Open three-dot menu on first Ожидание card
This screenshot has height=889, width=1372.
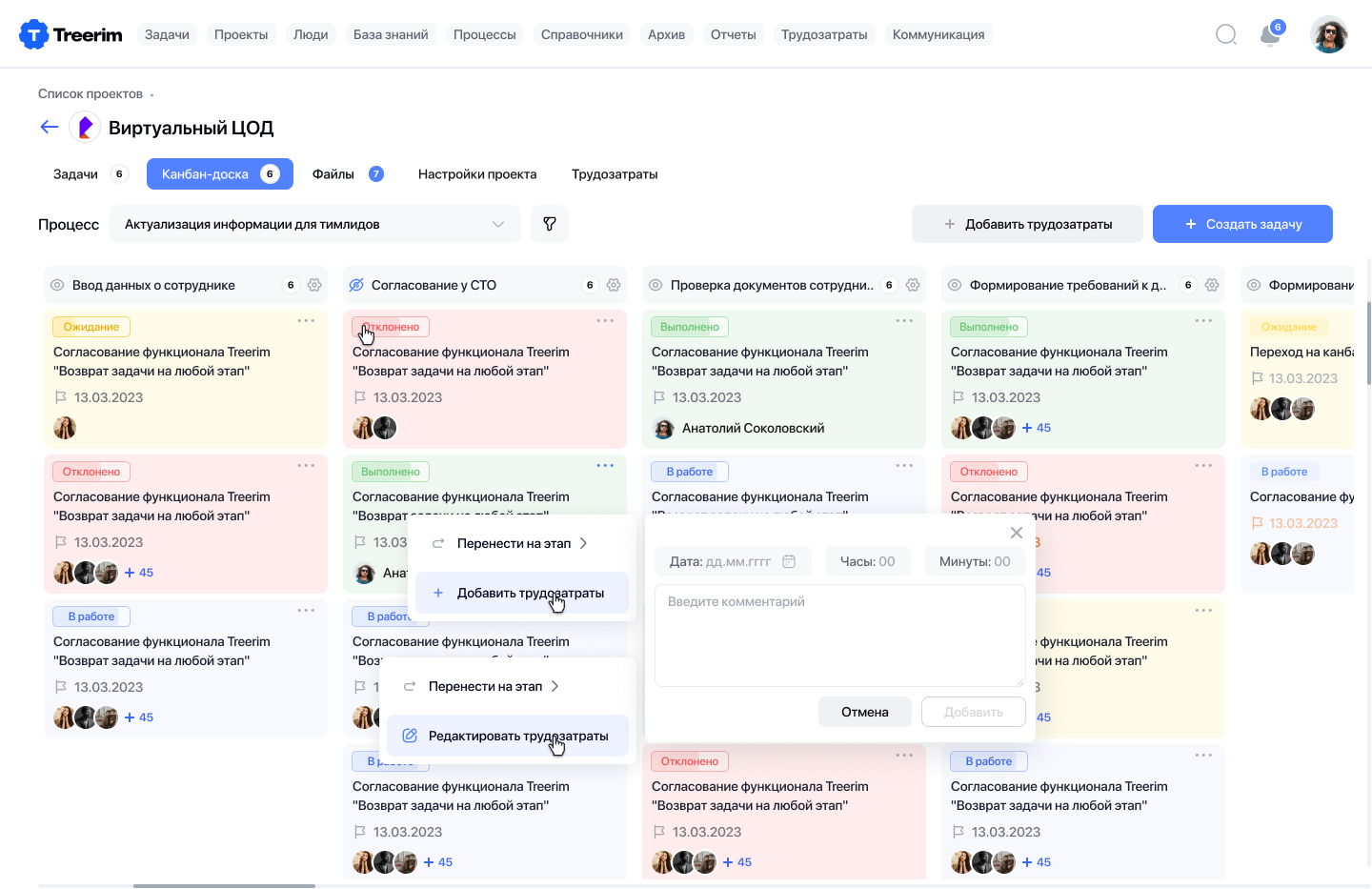tap(306, 321)
